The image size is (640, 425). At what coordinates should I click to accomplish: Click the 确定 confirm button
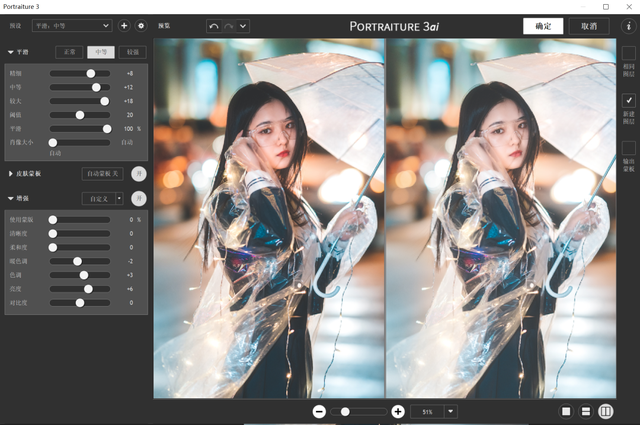click(x=543, y=25)
